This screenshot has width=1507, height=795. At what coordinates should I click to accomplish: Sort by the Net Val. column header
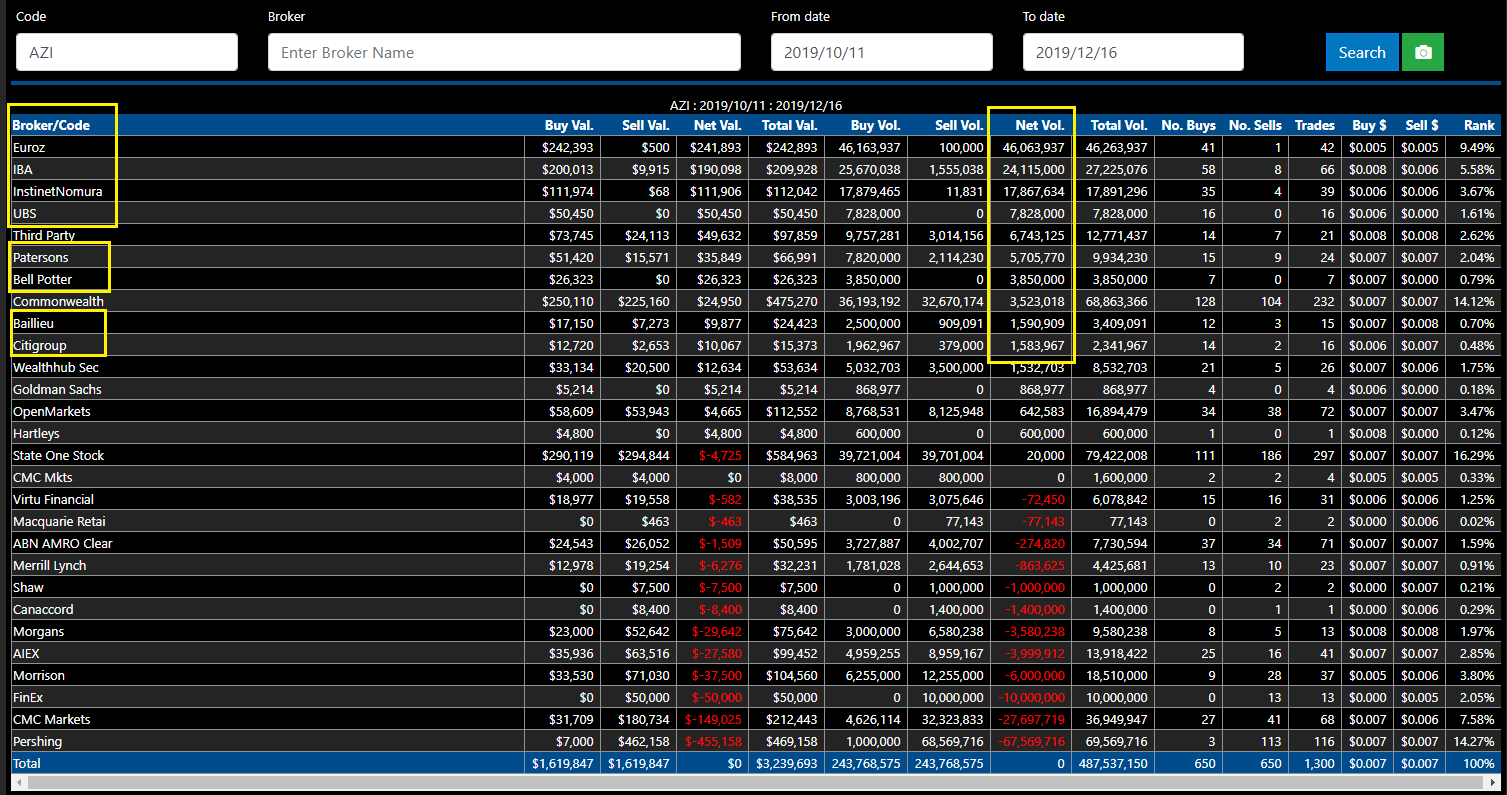click(718, 125)
